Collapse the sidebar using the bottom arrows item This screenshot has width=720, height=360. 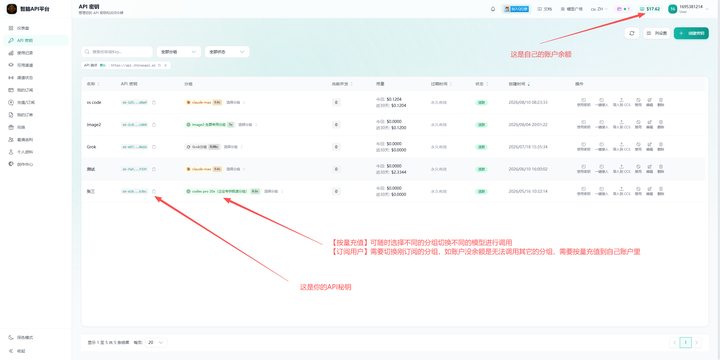point(35,351)
